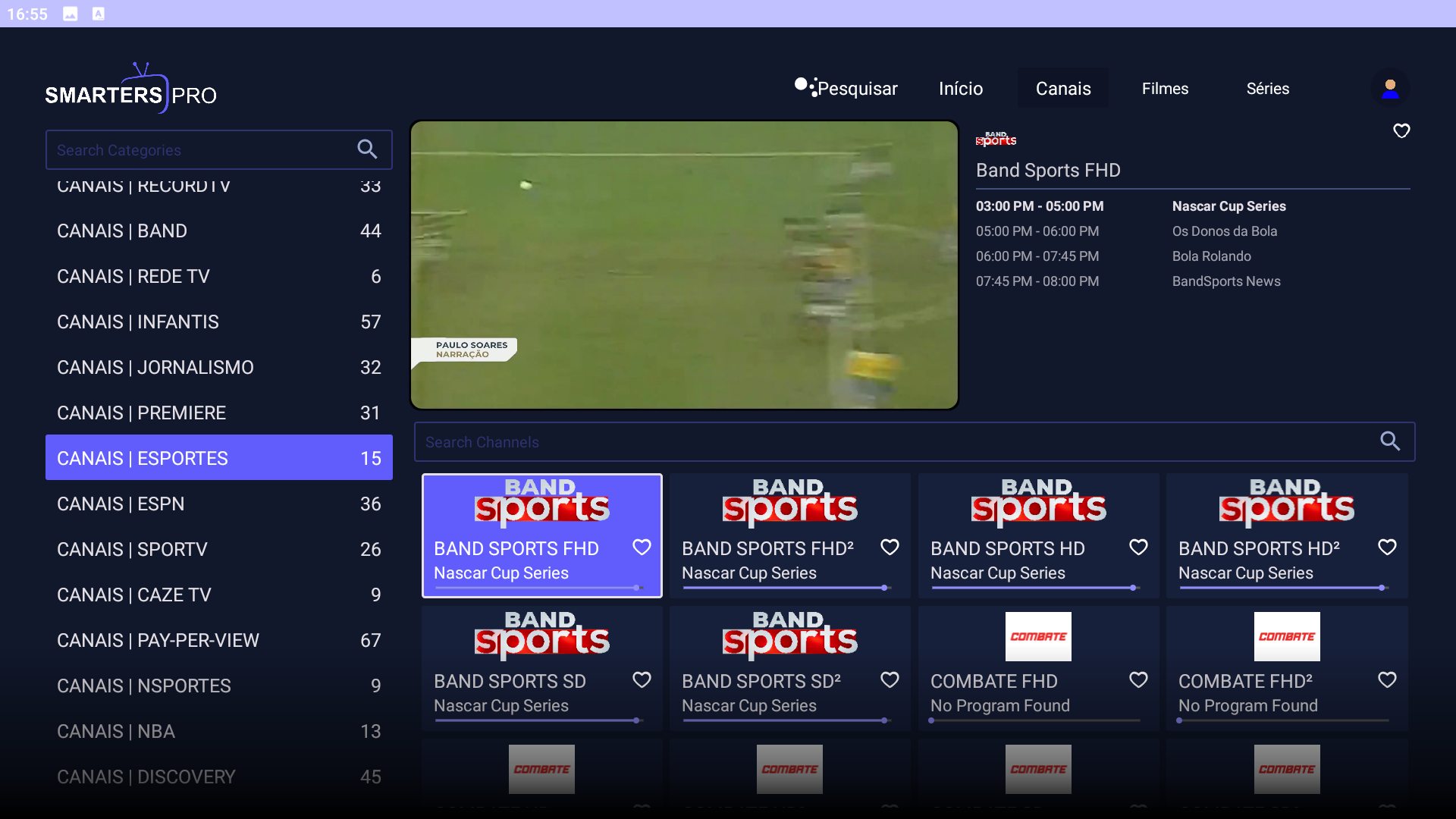1456x819 pixels.
Task: Toggle favorite heart on BAND SPORTS SD
Action: point(642,680)
